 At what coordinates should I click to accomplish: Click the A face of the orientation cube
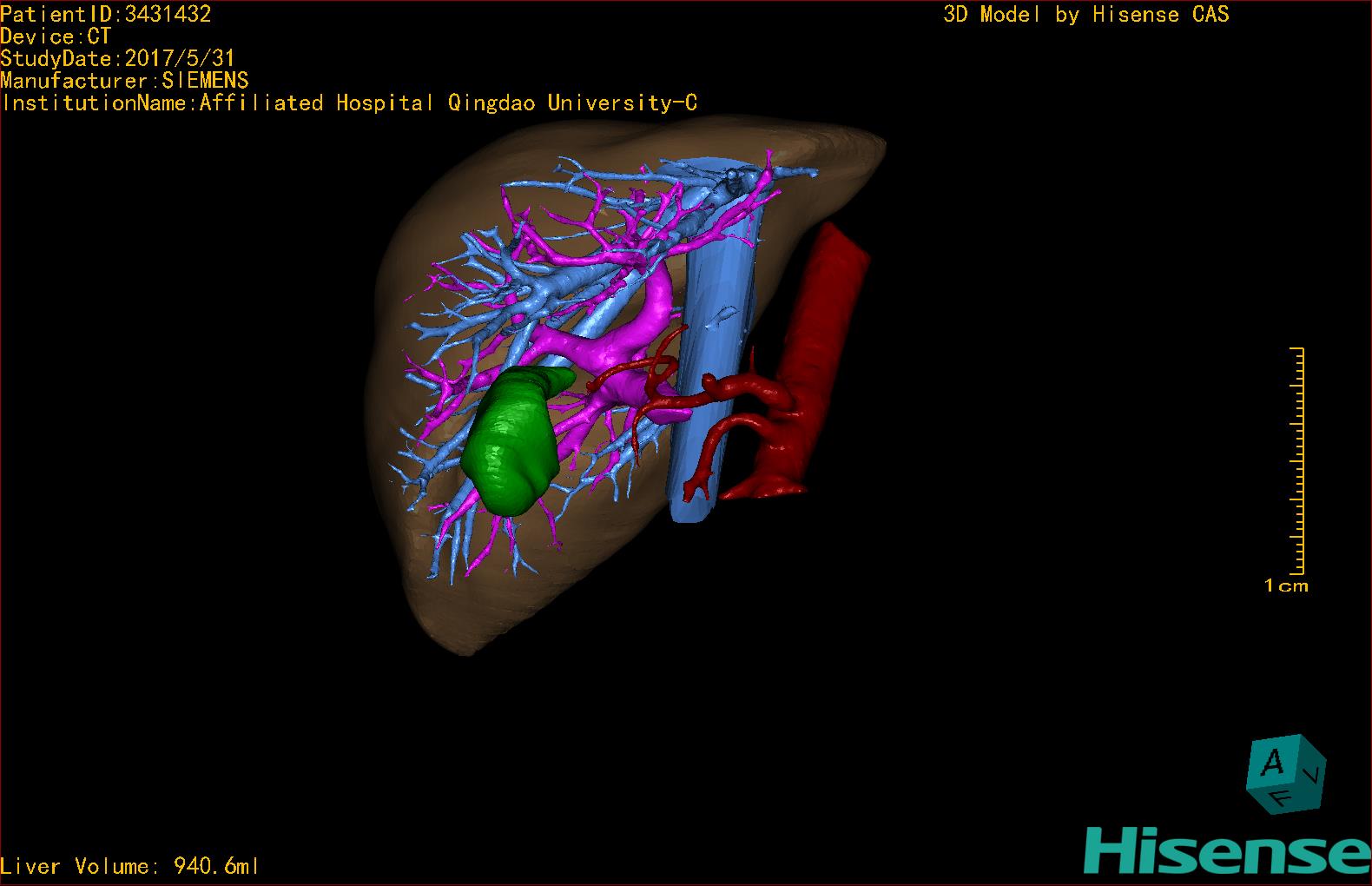pyautogui.click(x=1273, y=763)
